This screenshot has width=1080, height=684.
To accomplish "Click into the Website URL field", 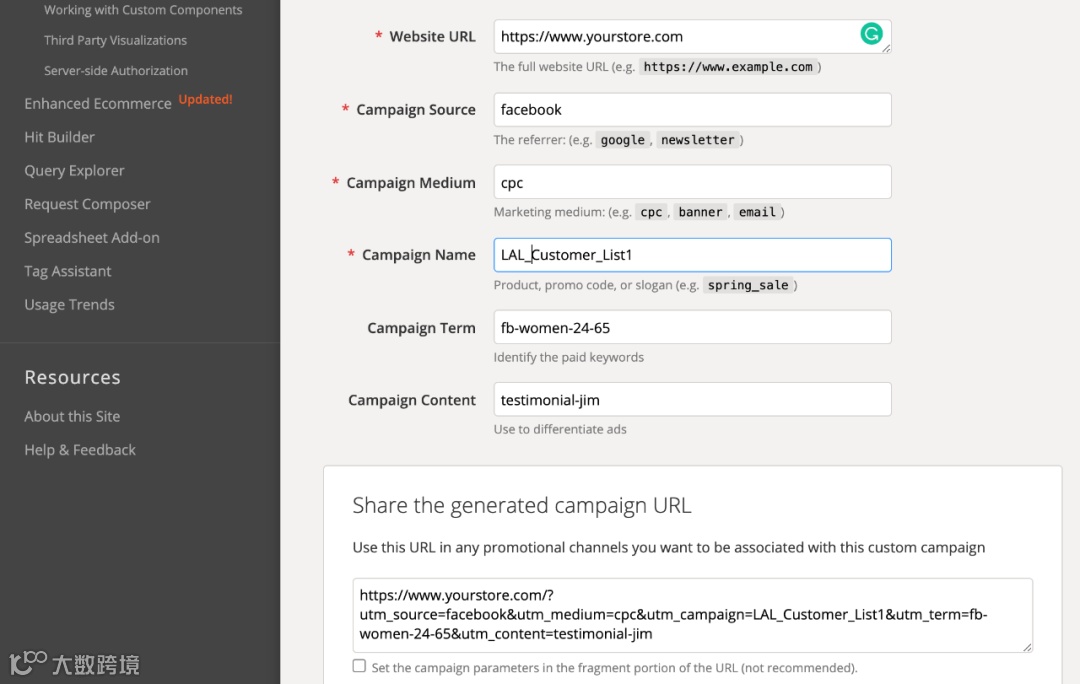I will (x=670, y=37).
